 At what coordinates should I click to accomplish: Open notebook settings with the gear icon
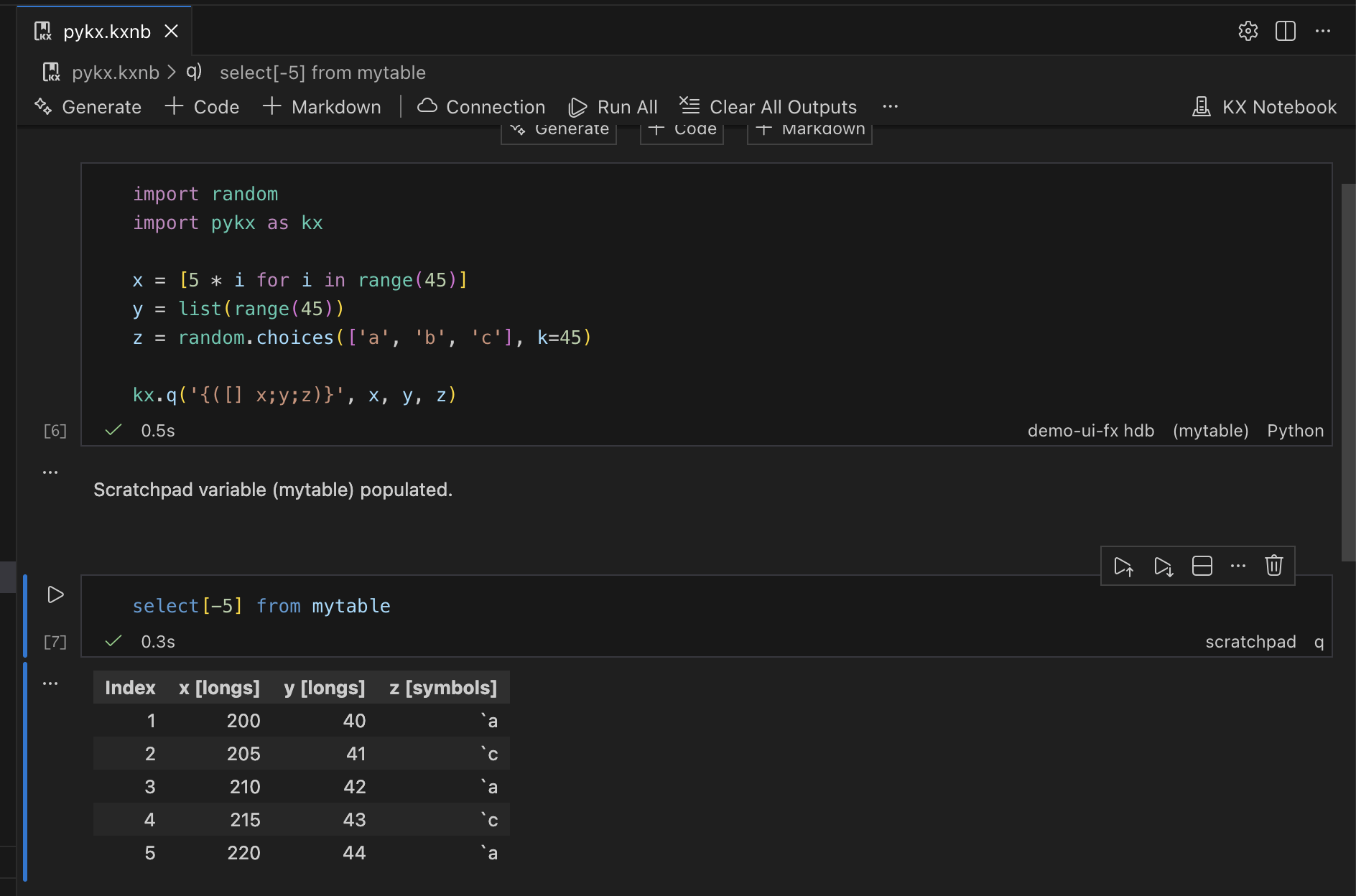click(1248, 31)
